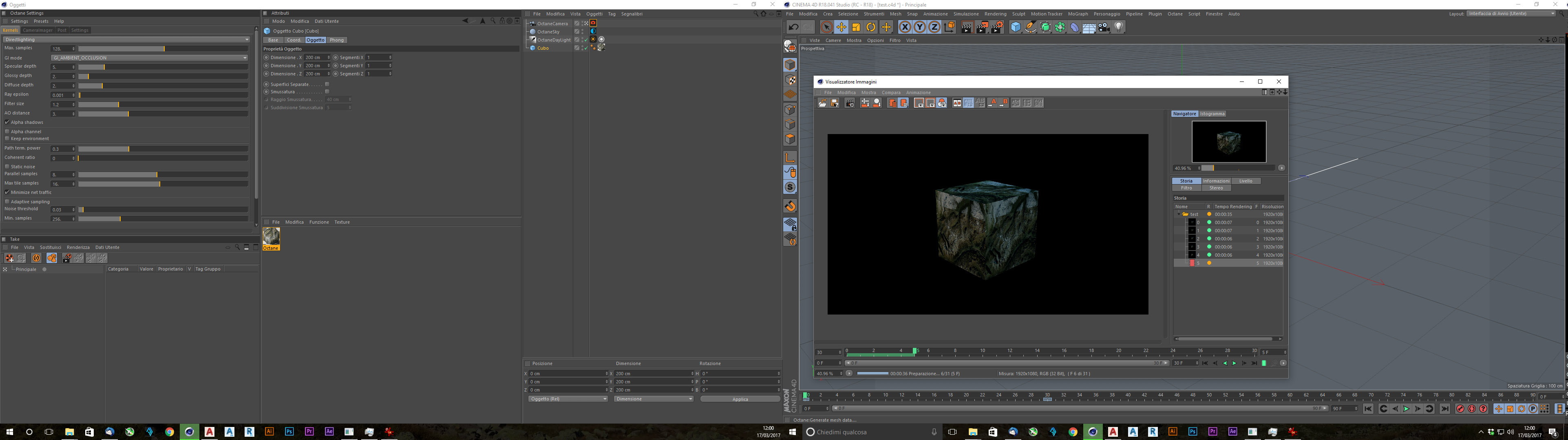1568x440 pixels.
Task: Click the Applica button
Action: [740, 398]
